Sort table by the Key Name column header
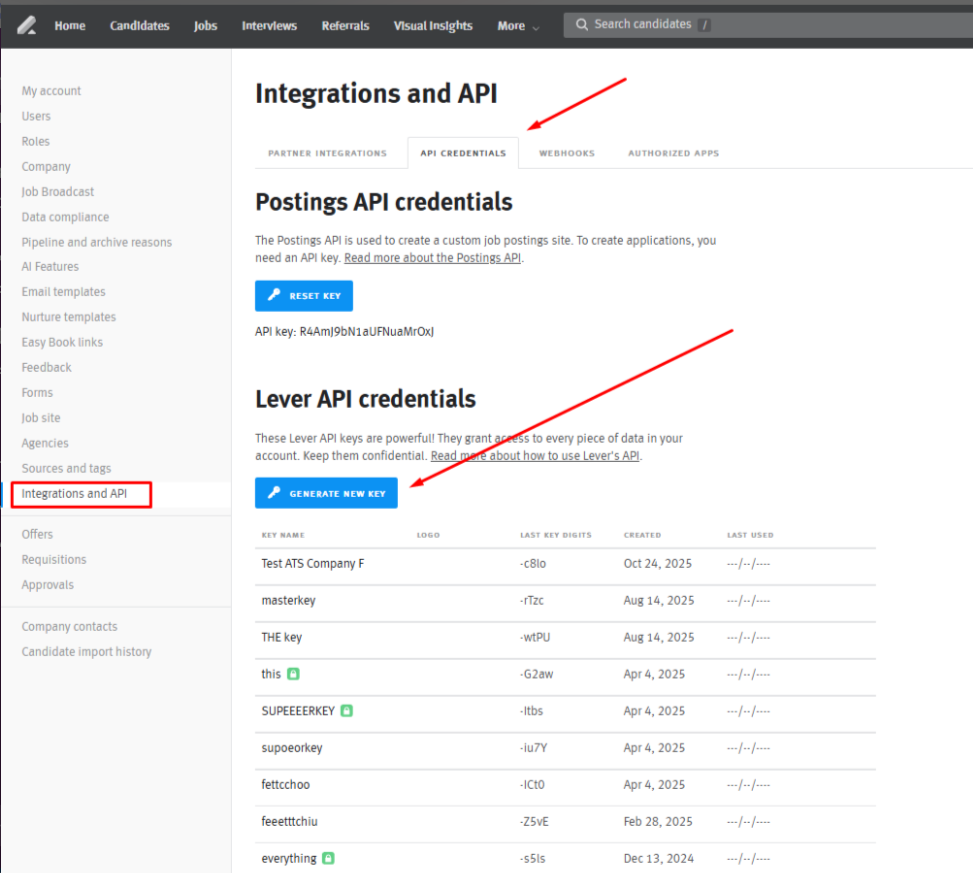This screenshot has width=973, height=873. tap(283, 534)
